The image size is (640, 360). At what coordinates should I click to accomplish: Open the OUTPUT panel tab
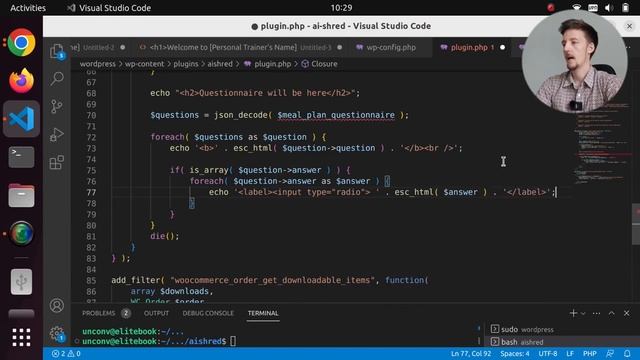click(x=156, y=313)
